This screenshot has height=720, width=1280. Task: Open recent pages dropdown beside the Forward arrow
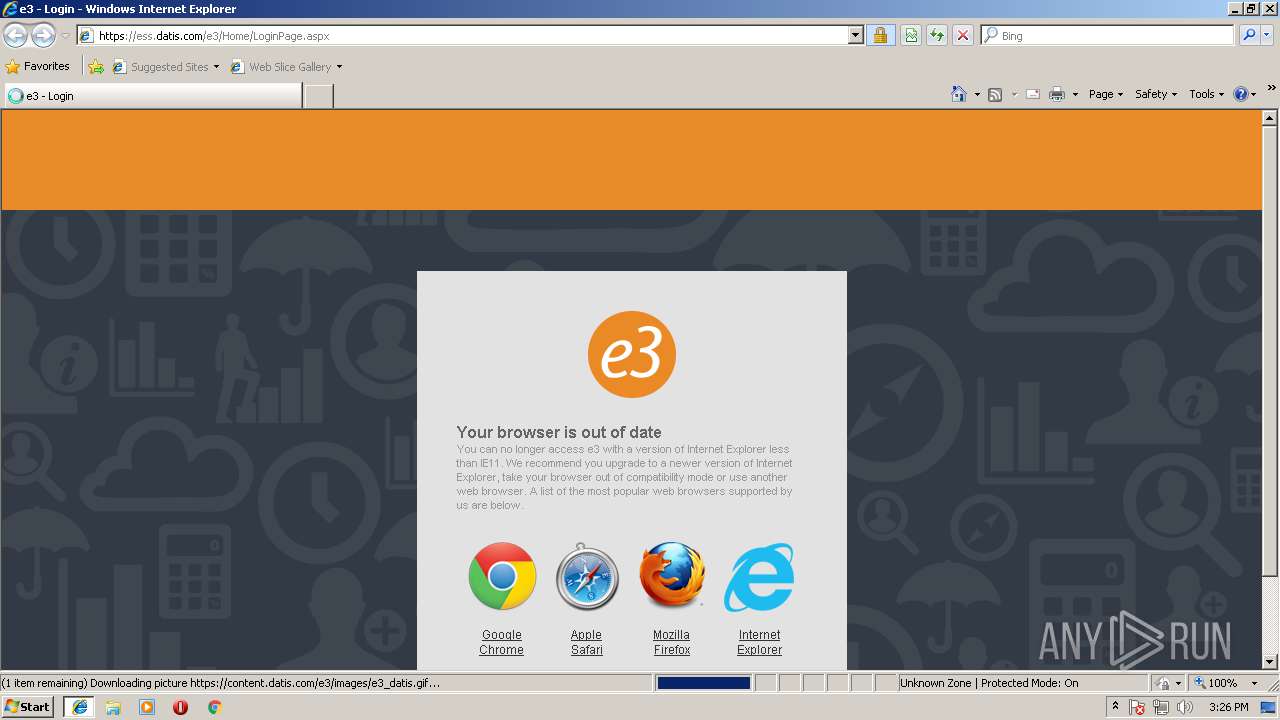click(x=65, y=36)
